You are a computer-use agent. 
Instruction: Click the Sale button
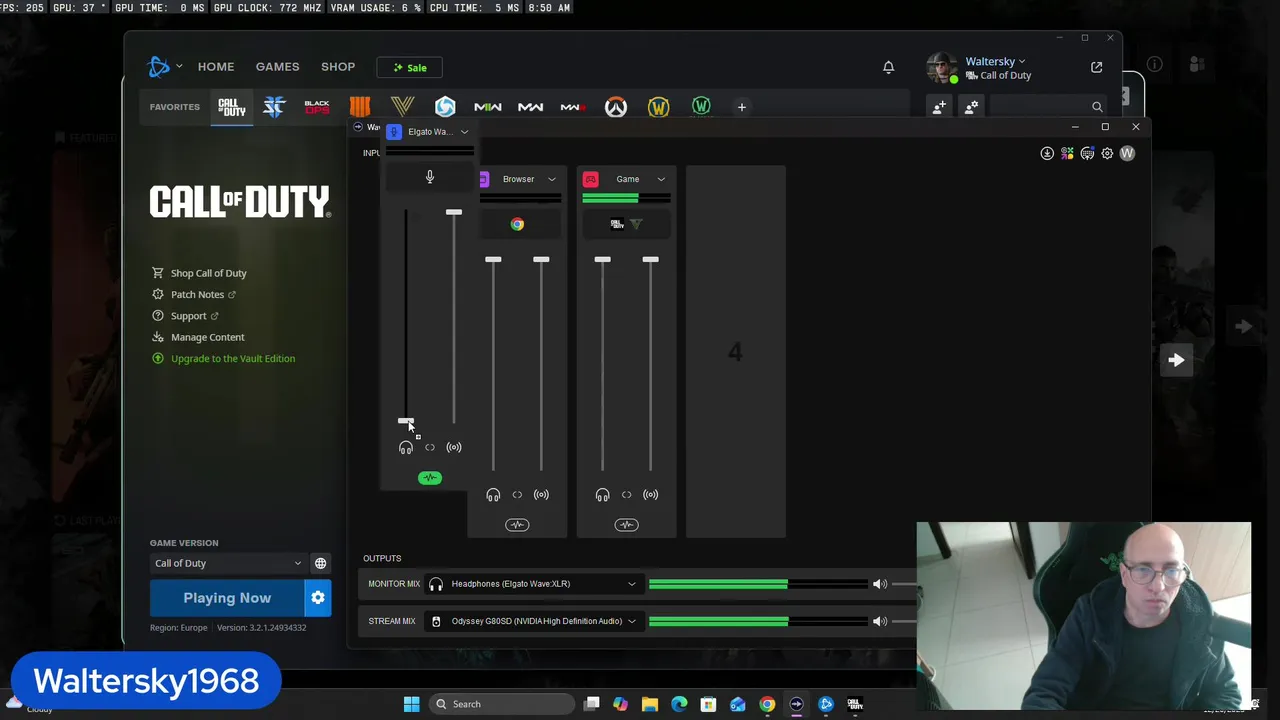click(x=410, y=67)
